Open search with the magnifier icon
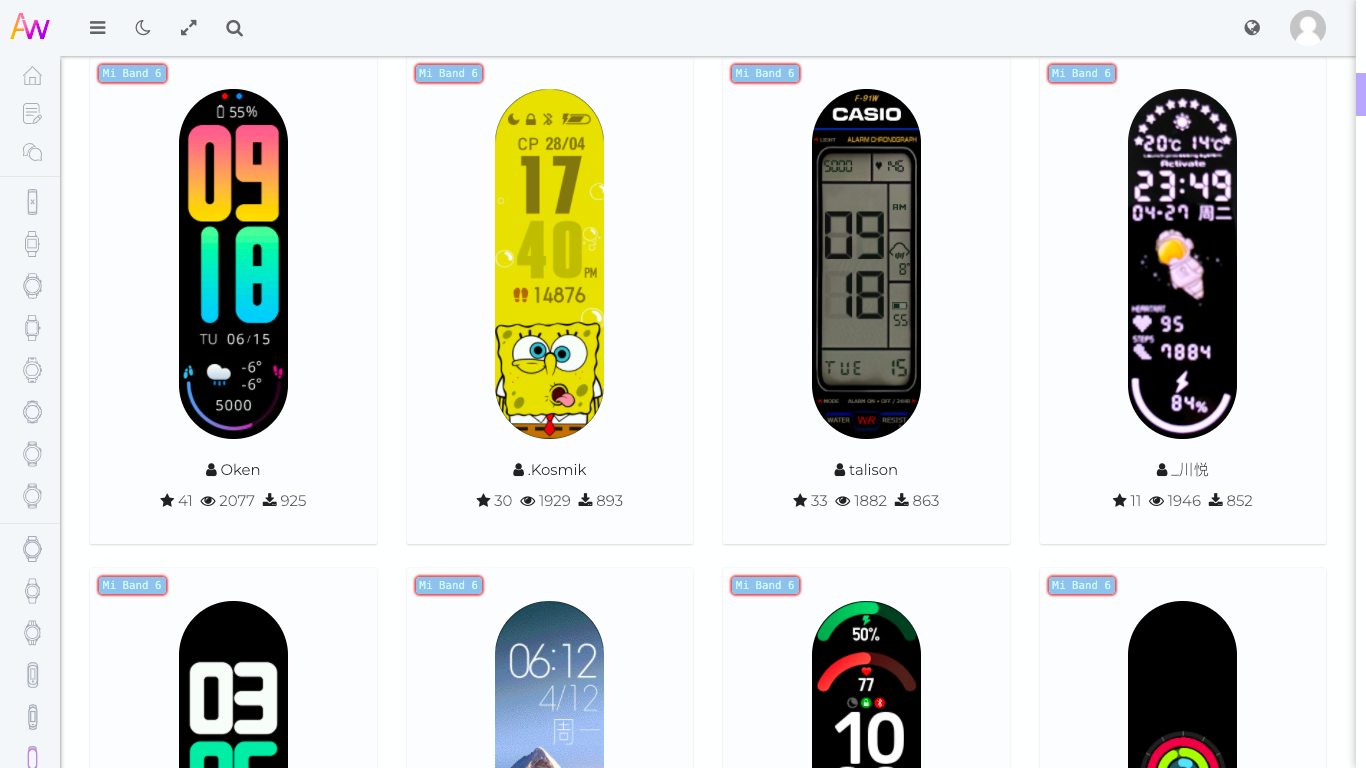Screen dimensions: 1366x768 (234, 28)
